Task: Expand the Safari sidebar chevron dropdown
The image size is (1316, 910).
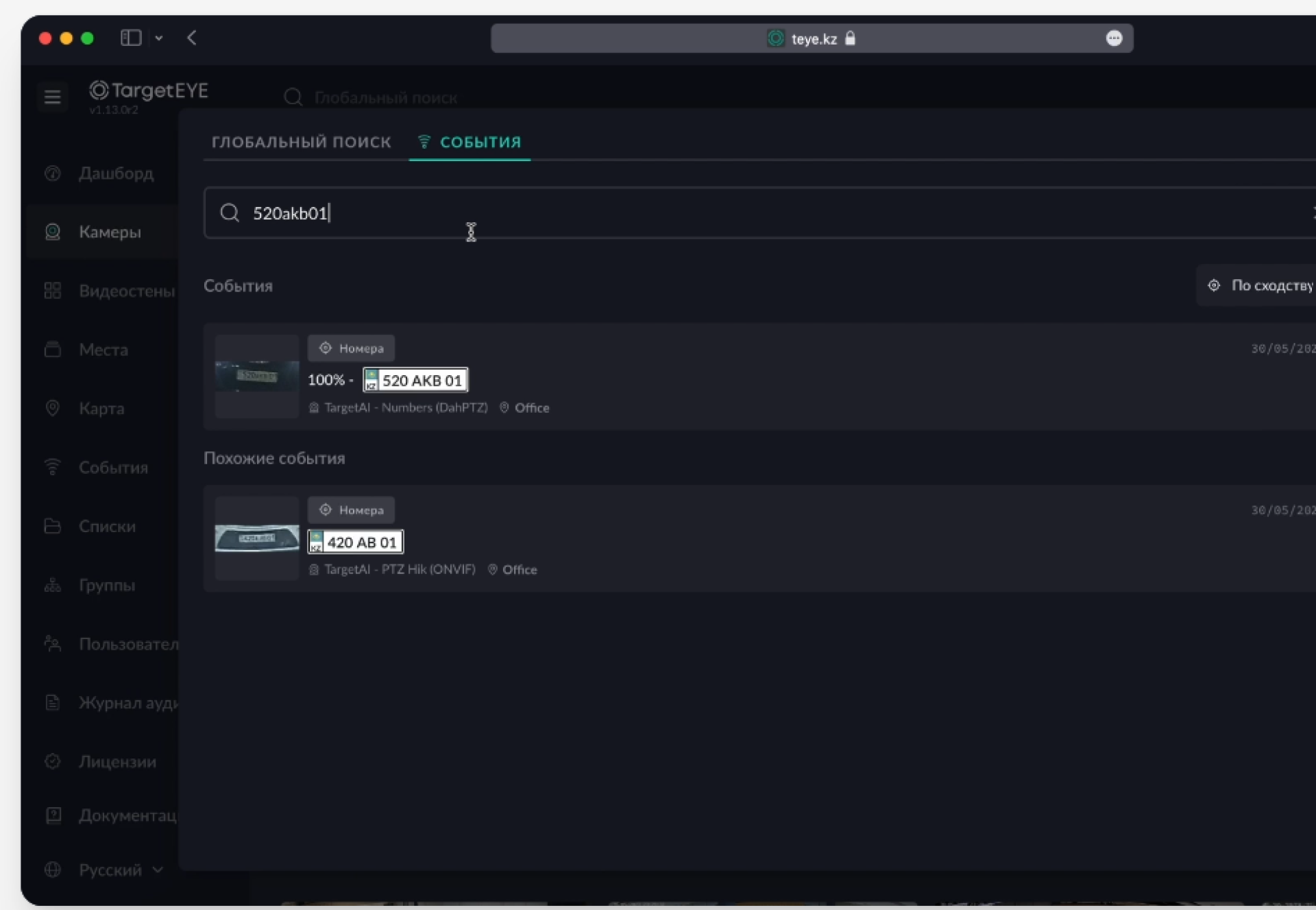Action: 159,38
